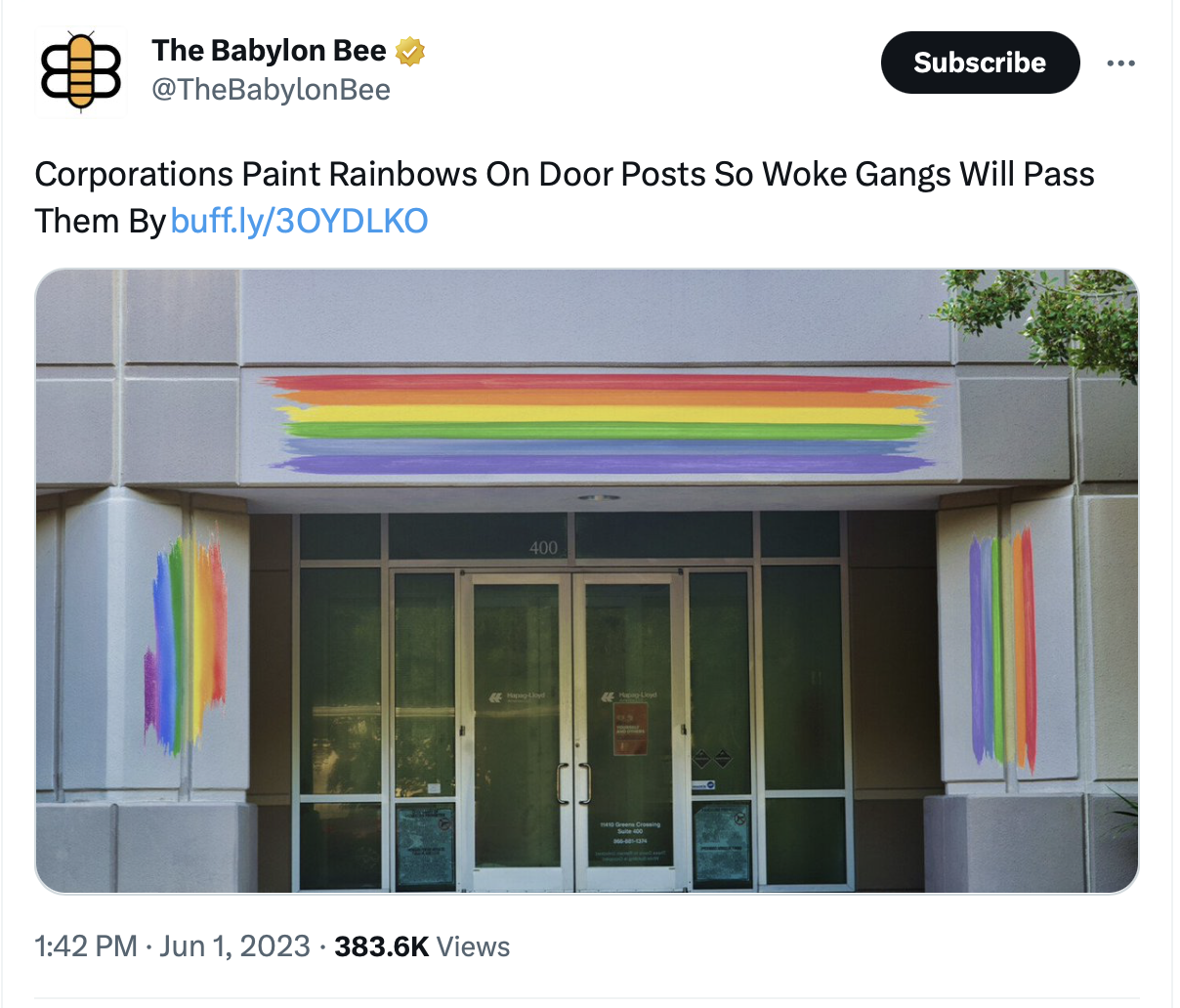The width and height of the screenshot is (1180, 1008).
Task: Subscribe to The Babylon Bee
Action: (x=980, y=63)
